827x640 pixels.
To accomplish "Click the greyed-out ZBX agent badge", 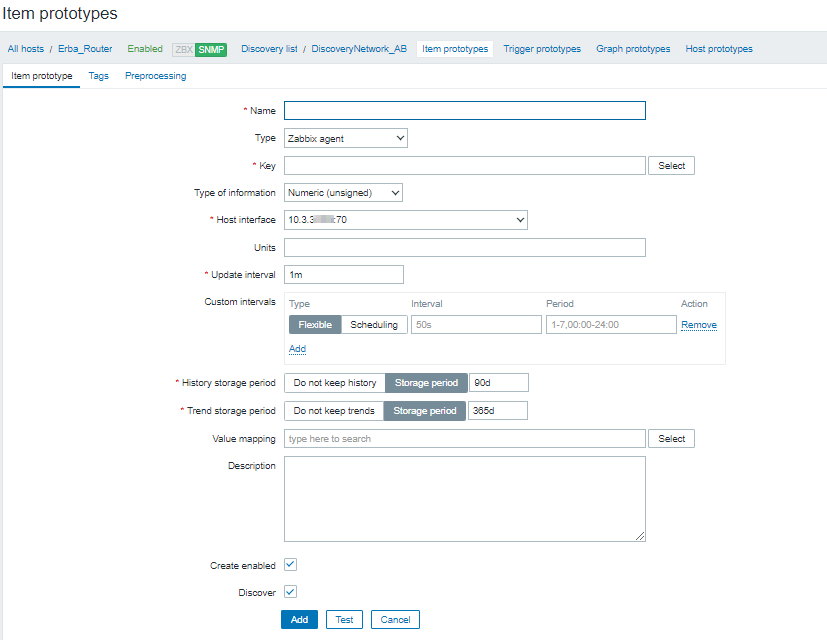I will point(184,49).
